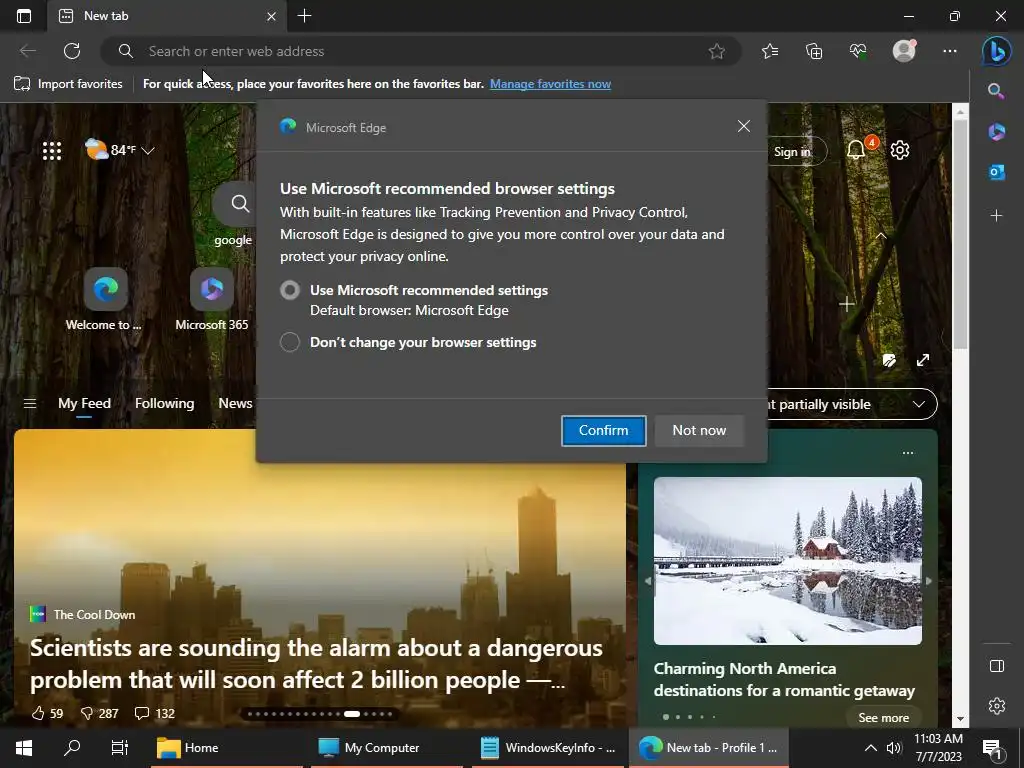The height and width of the screenshot is (768, 1024).
Task: Refresh the page with reload icon
Action: tap(72, 51)
